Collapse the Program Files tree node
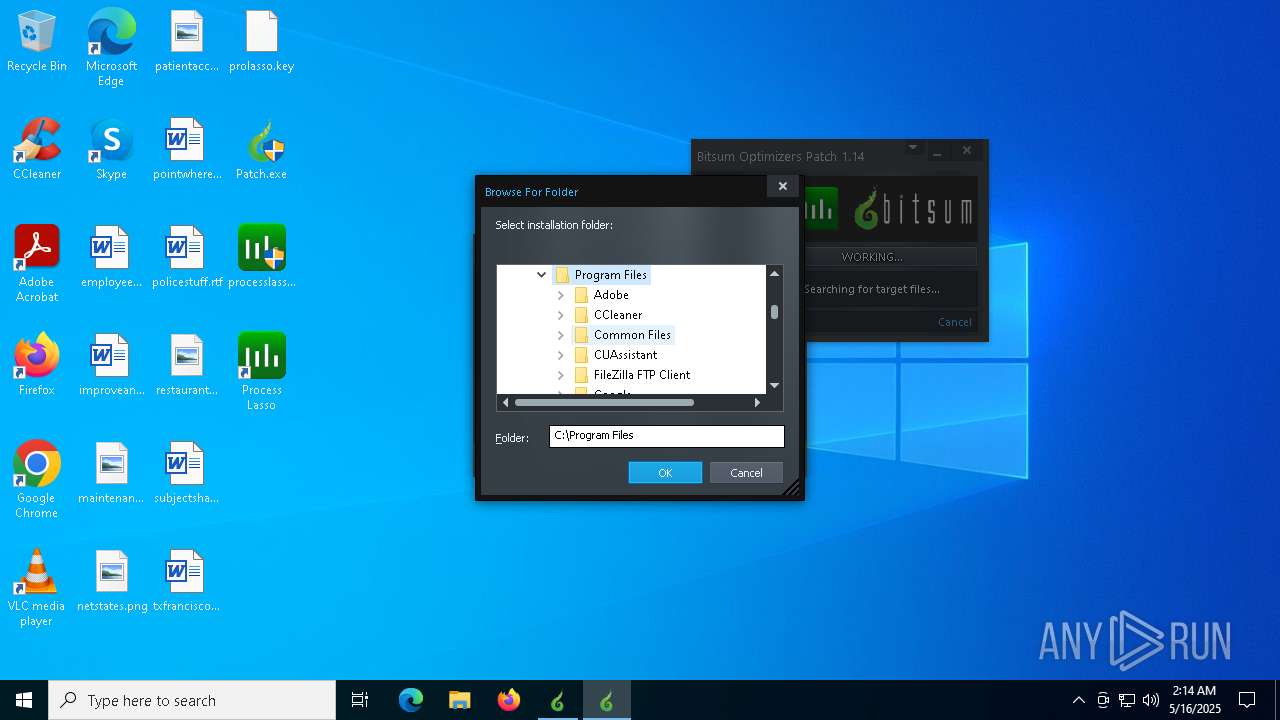The image size is (1280, 720). (x=542, y=275)
